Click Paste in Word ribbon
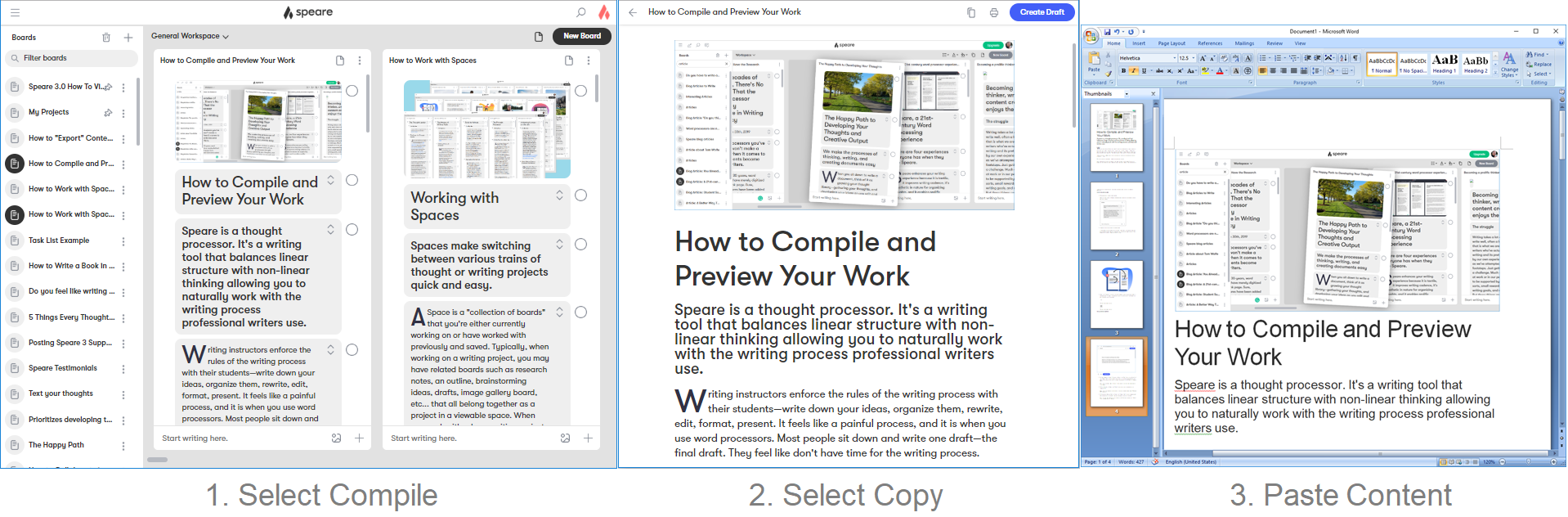The image size is (1568, 517). 1094,62
